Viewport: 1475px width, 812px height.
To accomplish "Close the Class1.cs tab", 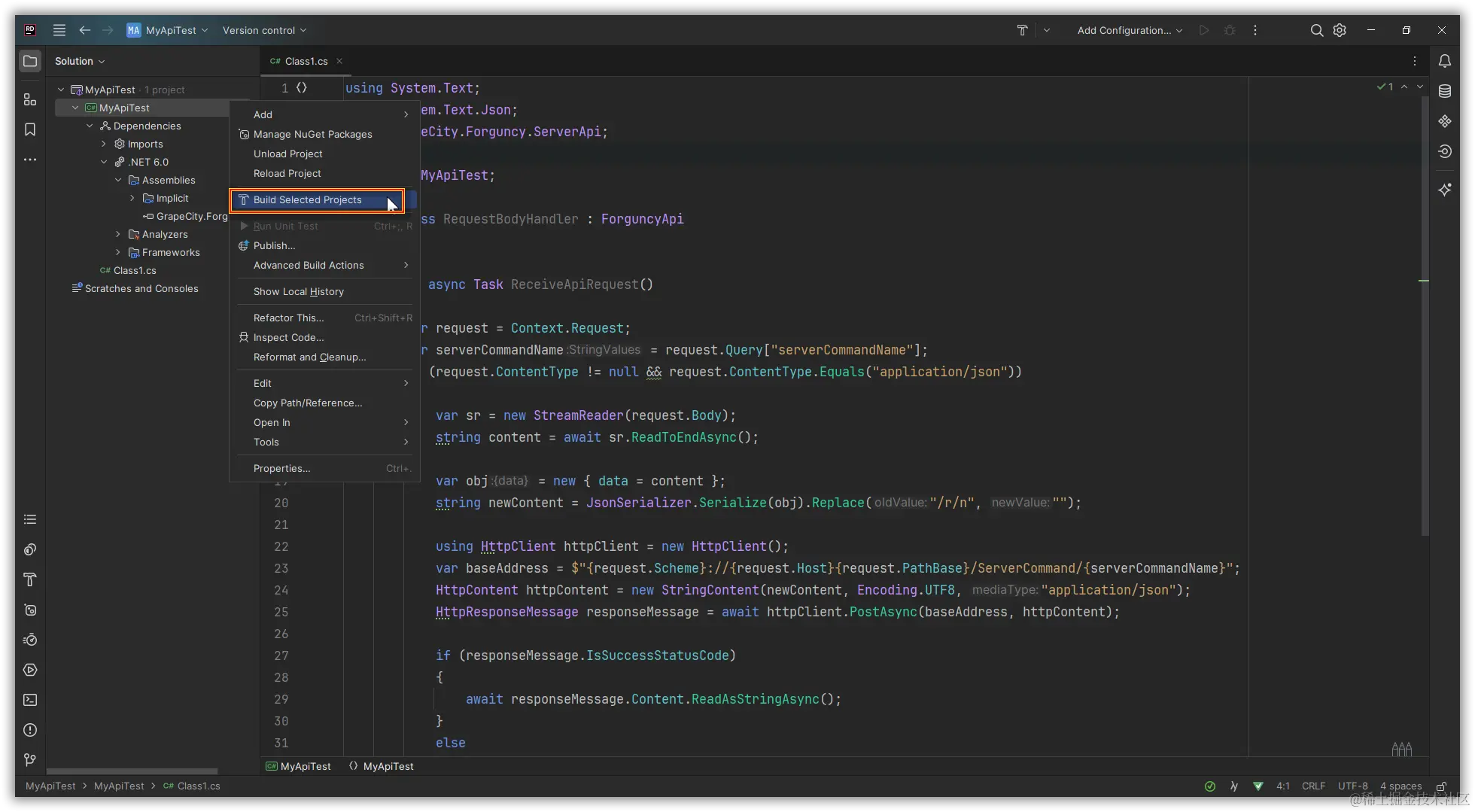I will [339, 61].
